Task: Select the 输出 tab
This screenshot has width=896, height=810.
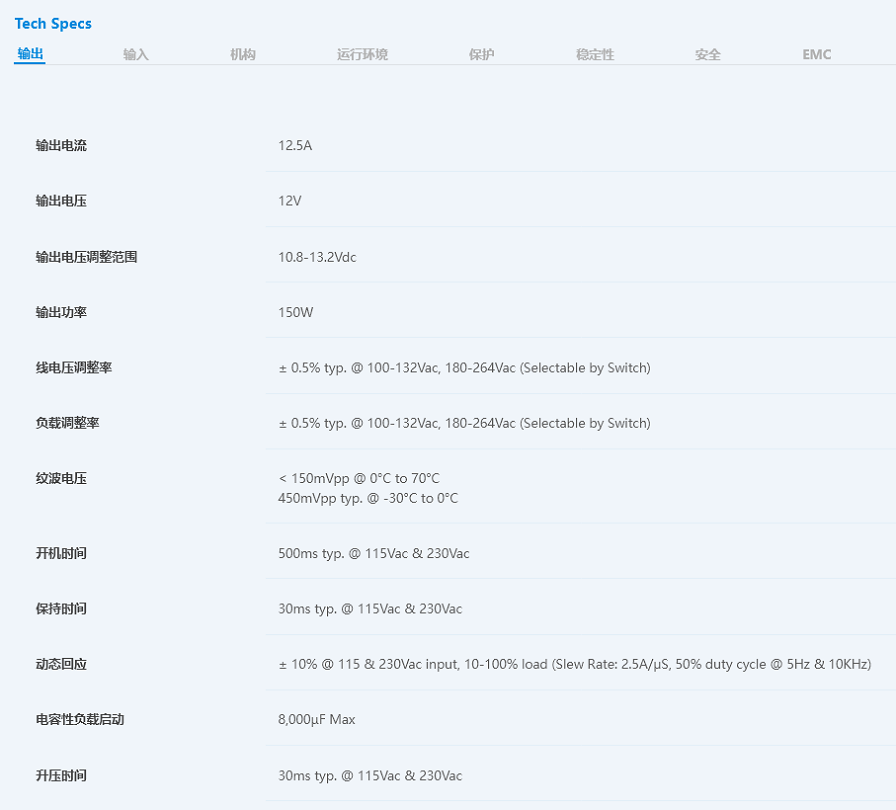Action: [30, 54]
